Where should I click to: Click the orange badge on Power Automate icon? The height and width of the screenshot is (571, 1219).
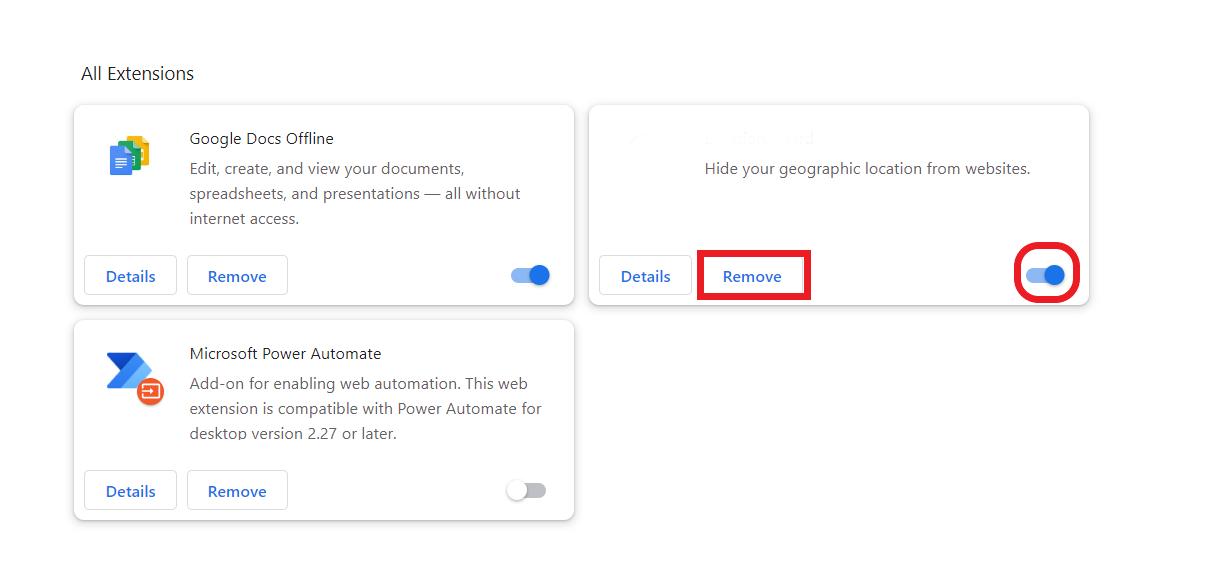[150, 391]
